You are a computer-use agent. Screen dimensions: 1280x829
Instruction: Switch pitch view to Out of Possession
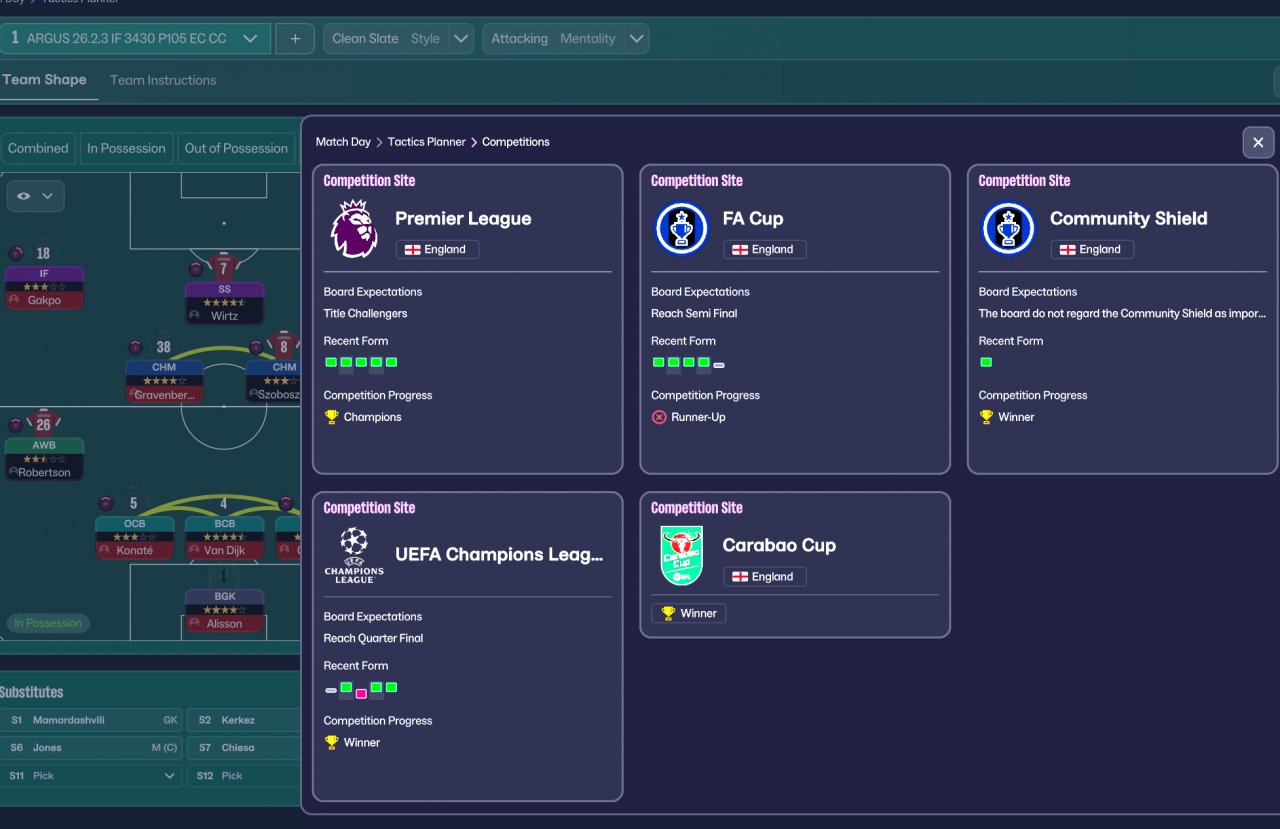[x=236, y=148]
